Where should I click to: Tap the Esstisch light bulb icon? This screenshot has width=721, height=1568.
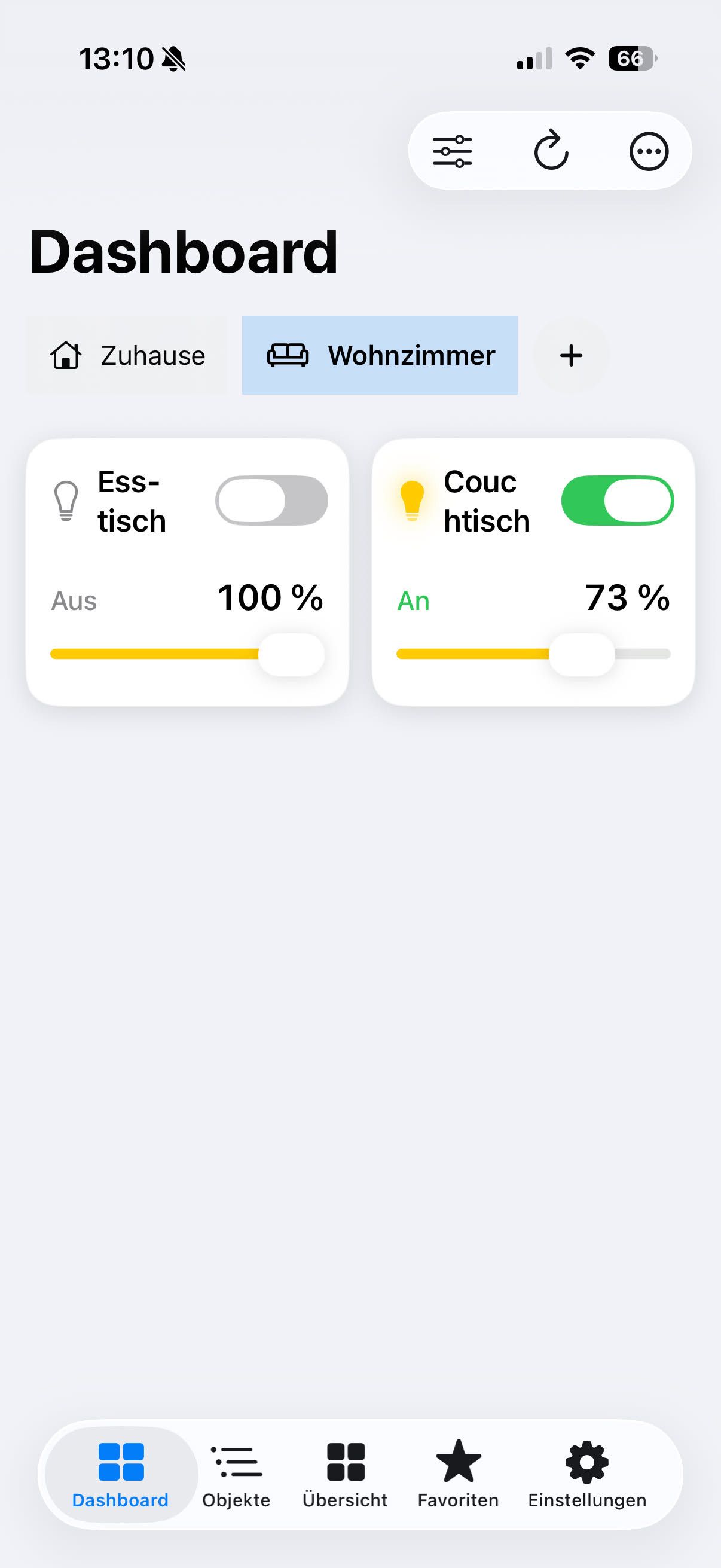[x=66, y=501]
